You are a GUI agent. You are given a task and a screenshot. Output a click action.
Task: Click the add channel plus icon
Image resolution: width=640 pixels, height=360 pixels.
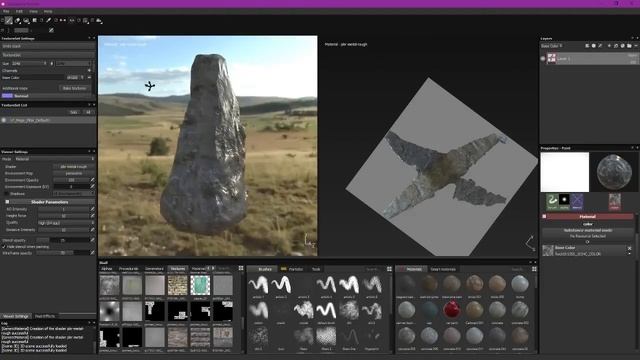click(89, 71)
